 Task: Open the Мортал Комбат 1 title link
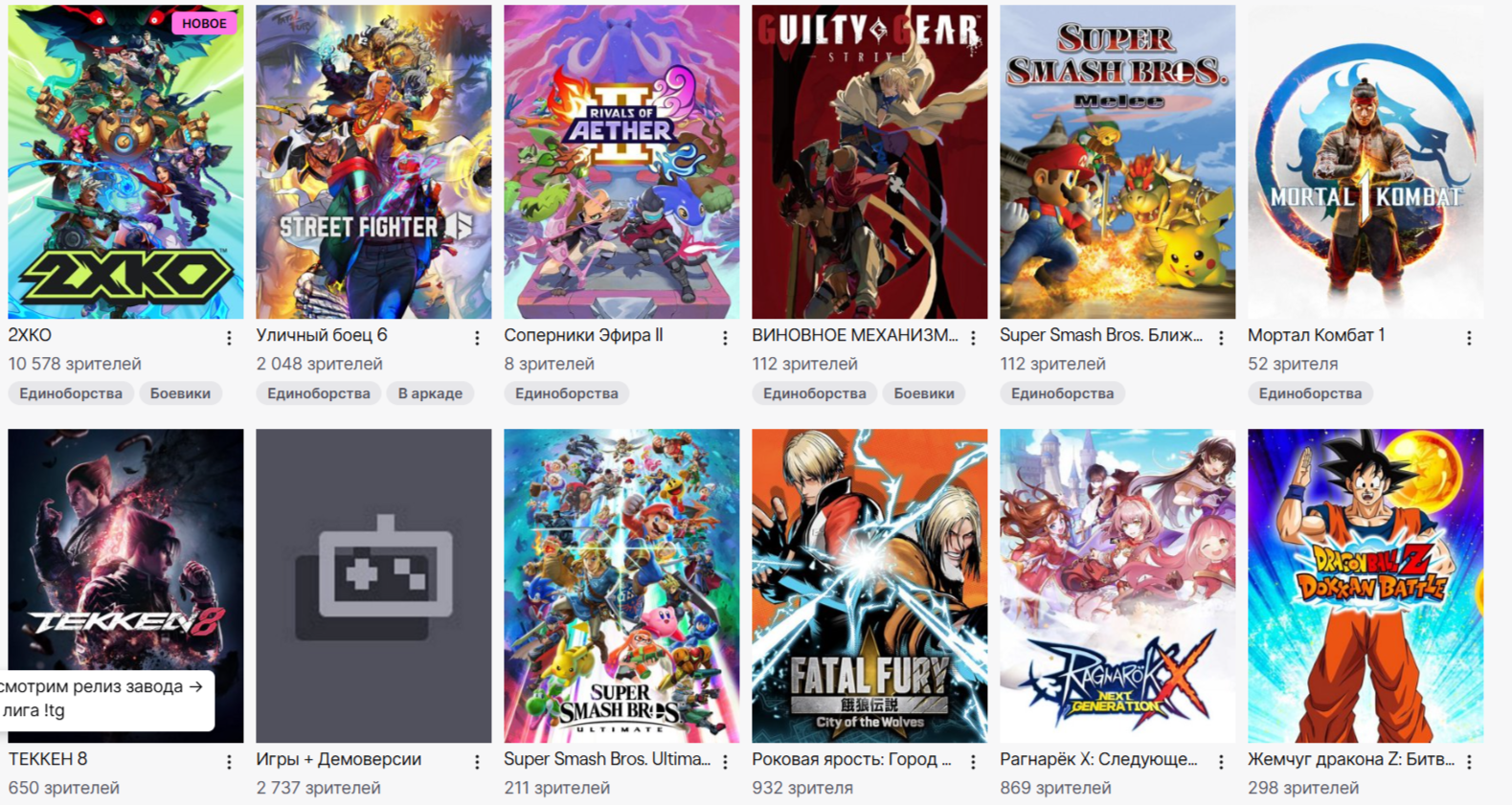pyautogui.click(x=1317, y=335)
